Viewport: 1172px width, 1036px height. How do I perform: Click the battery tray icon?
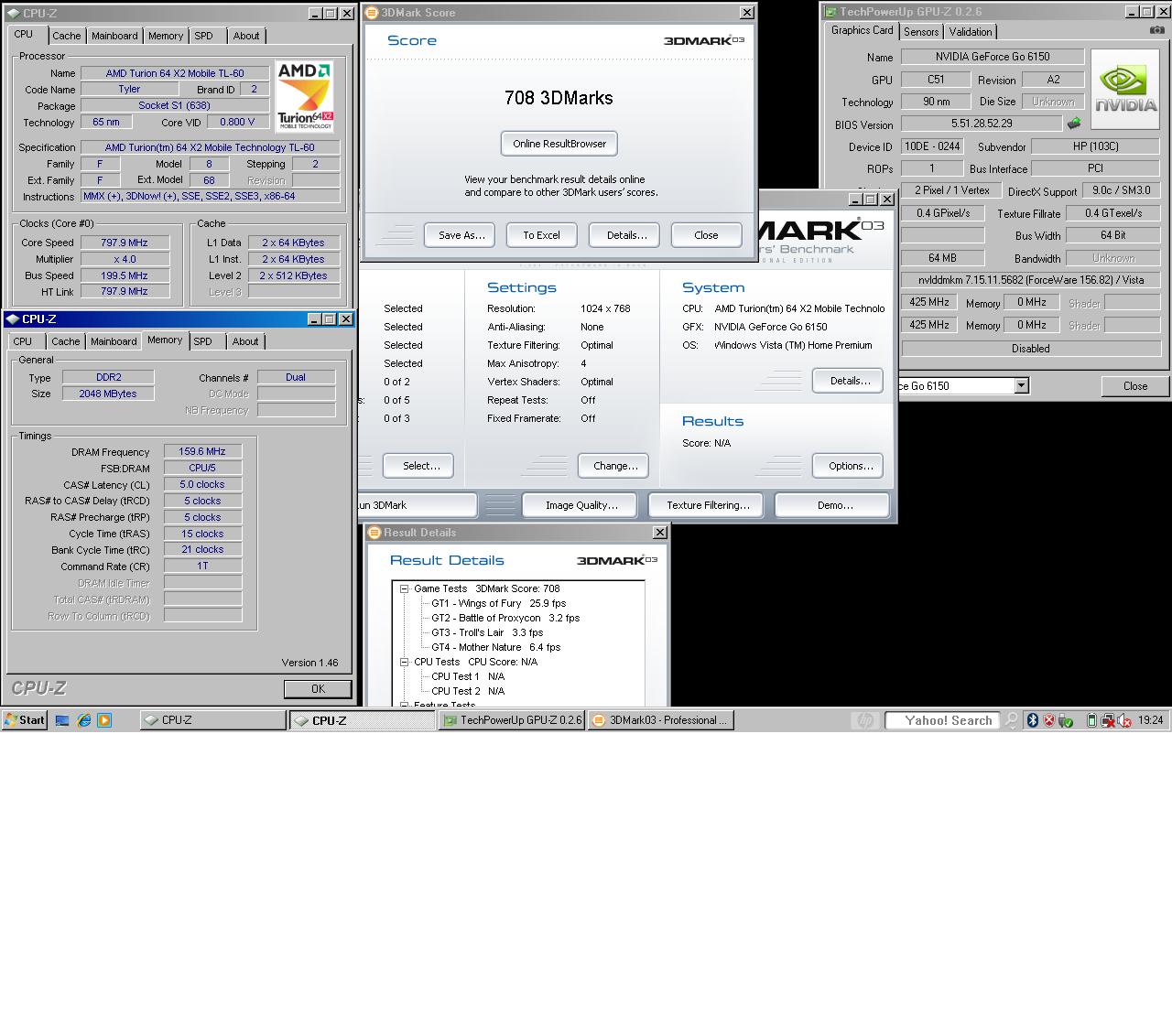(x=1091, y=720)
